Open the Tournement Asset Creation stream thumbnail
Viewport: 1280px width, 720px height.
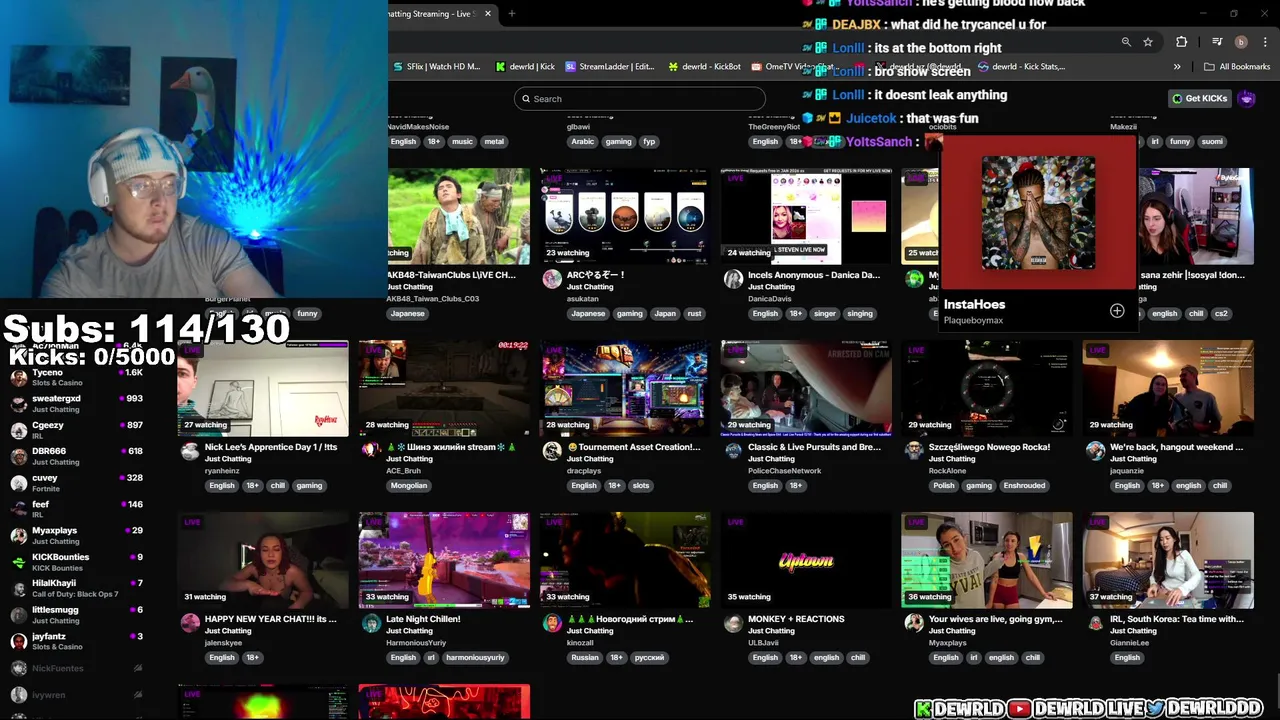[625, 388]
